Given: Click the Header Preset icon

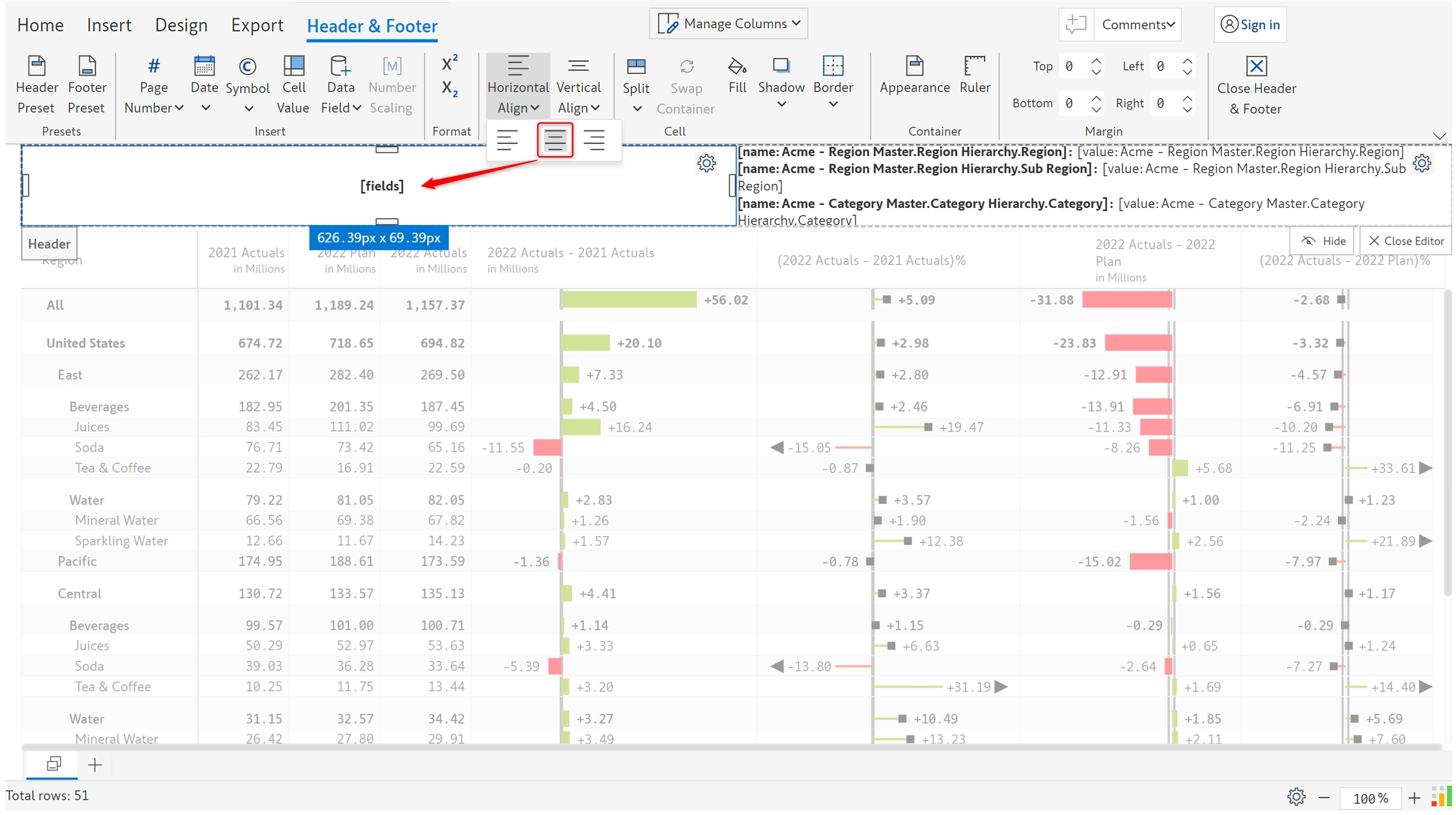Looking at the screenshot, I should pyautogui.click(x=37, y=67).
